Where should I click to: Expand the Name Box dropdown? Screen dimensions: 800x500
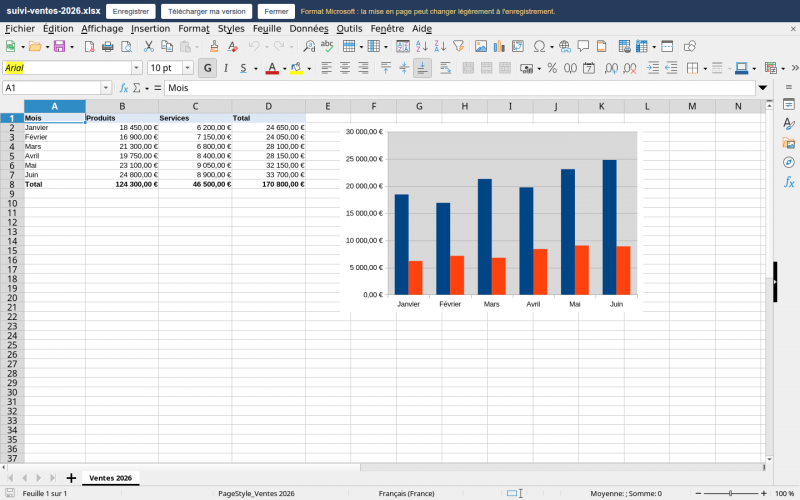point(106,88)
